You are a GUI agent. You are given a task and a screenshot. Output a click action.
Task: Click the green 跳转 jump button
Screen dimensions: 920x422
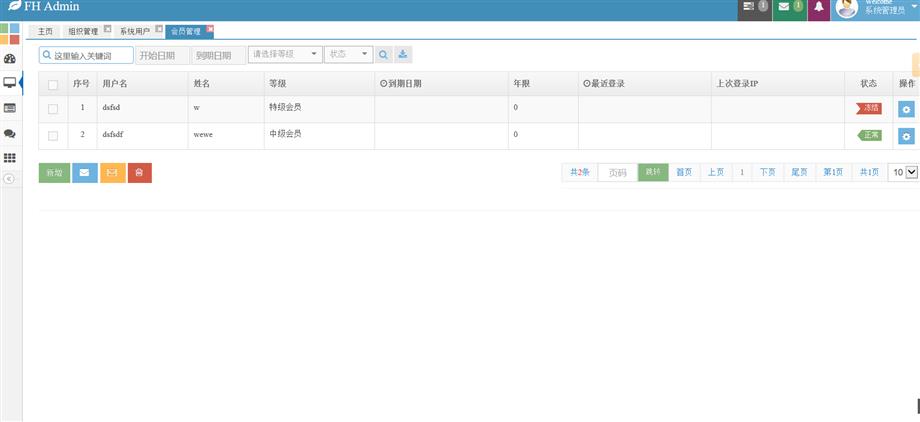click(x=653, y=172)
